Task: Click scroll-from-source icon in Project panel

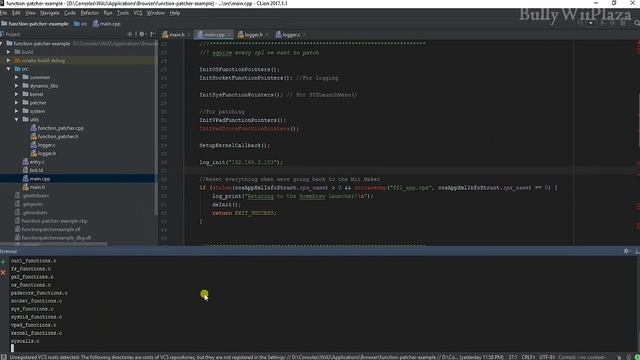Action: click(130, 35)
